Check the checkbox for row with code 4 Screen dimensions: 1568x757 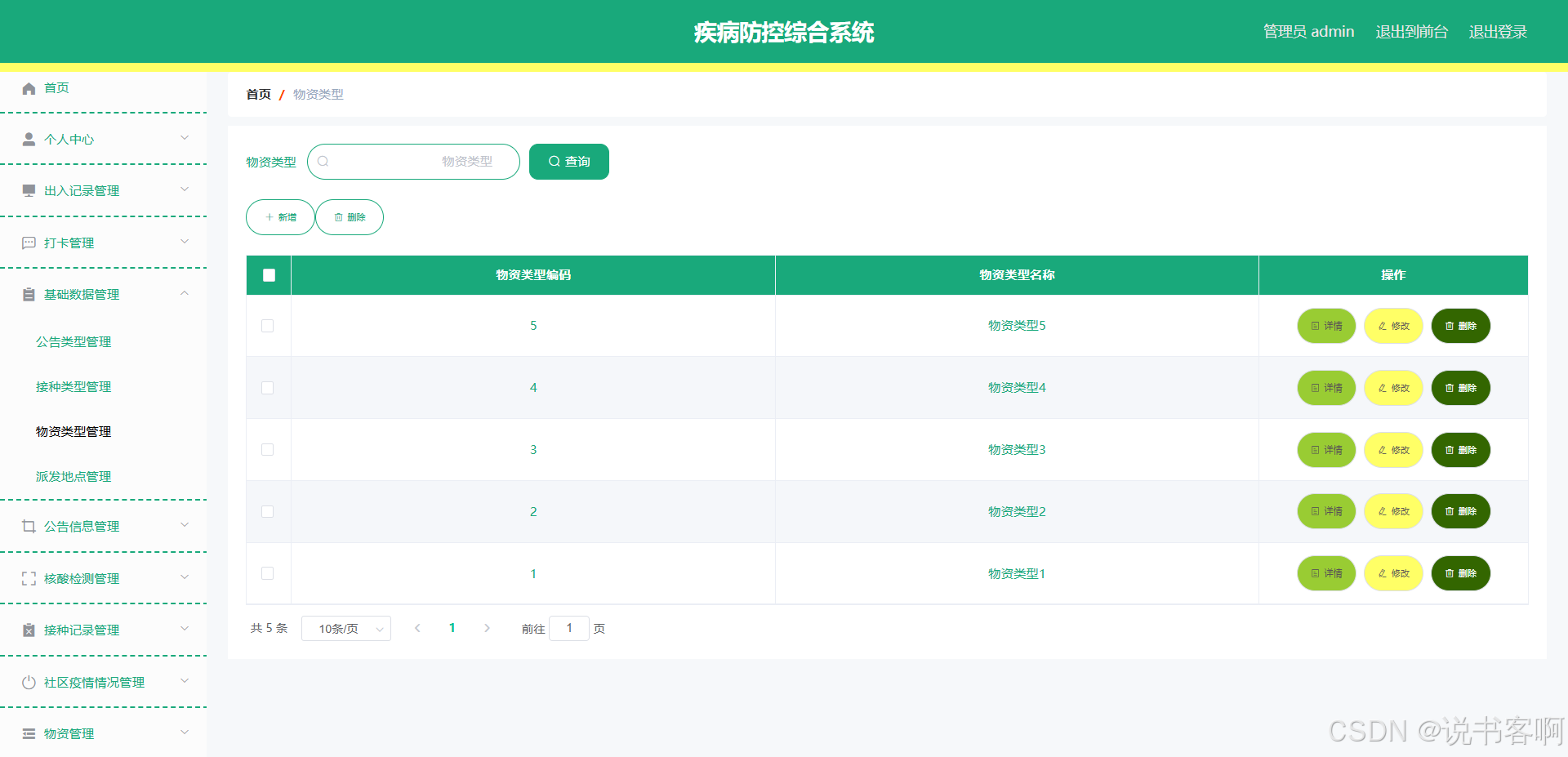267,388
